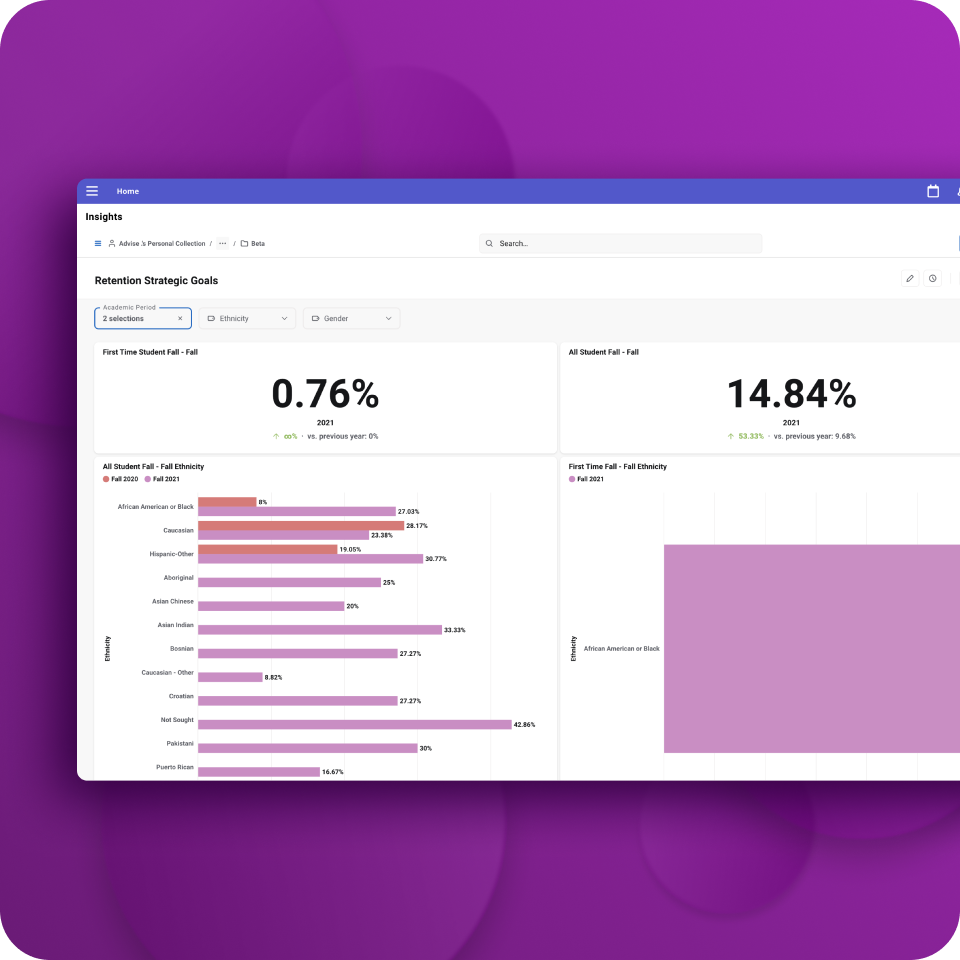960x960 pixels.
Task: Click the Hispanic-Other 30.77% bar
Action: tap(310, 559)
